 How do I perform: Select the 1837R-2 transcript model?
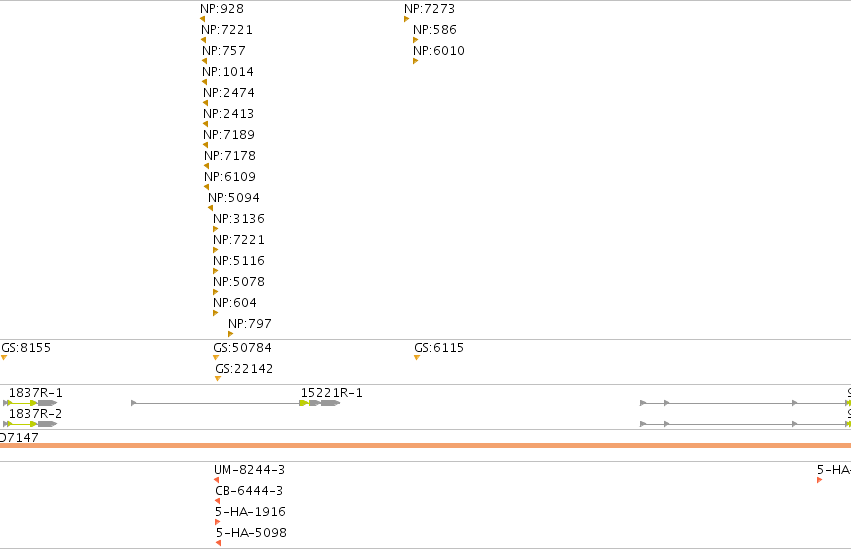(x=30, y=424)
